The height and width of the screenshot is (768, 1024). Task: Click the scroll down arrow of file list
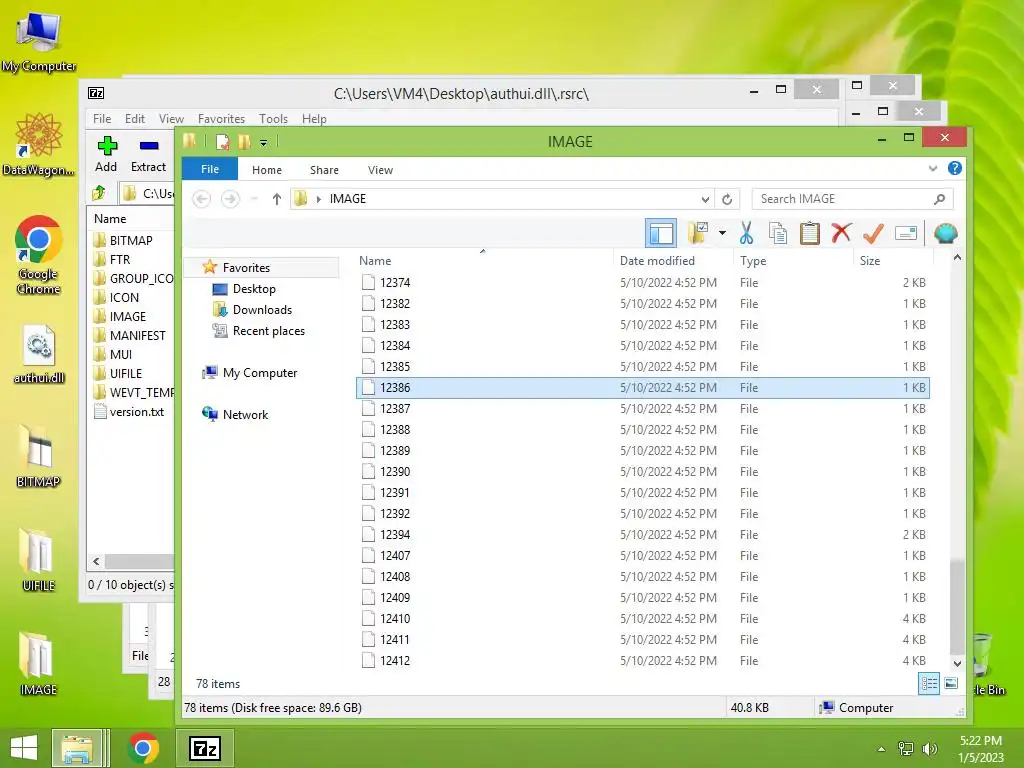click(957, 664)
